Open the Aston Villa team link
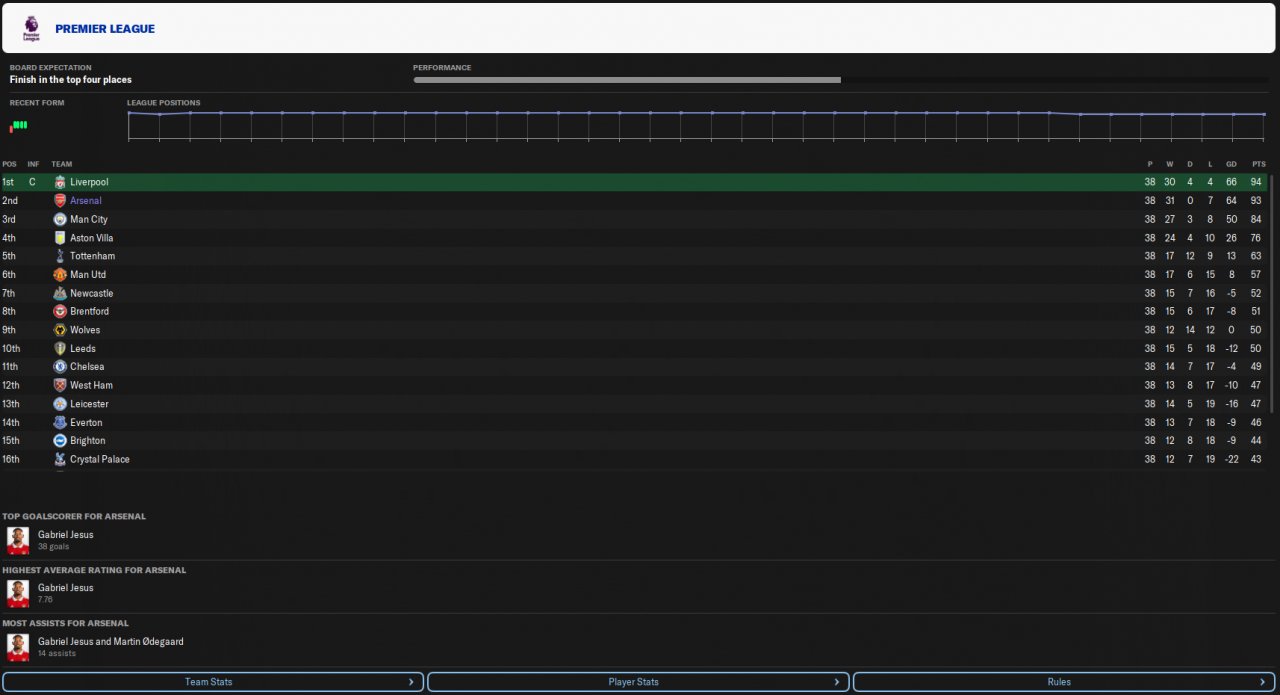This screenshot has width=1280, height=695. 92,238
